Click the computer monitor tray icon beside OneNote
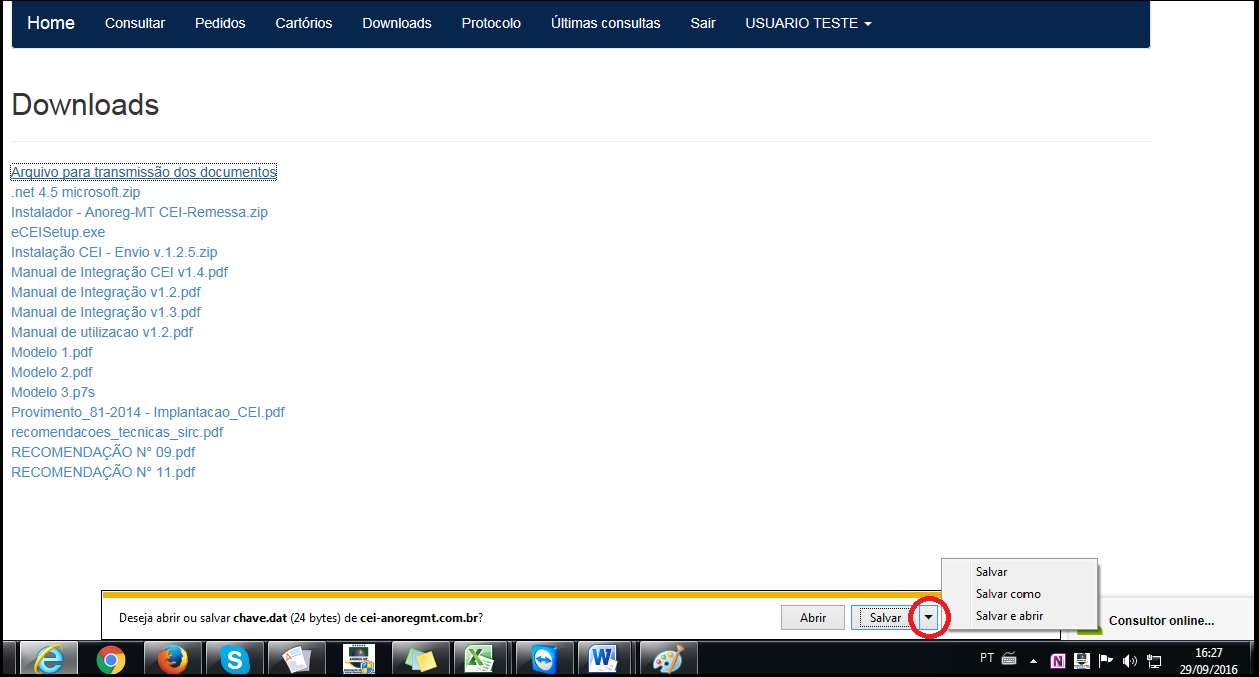 pos(1082,660)
